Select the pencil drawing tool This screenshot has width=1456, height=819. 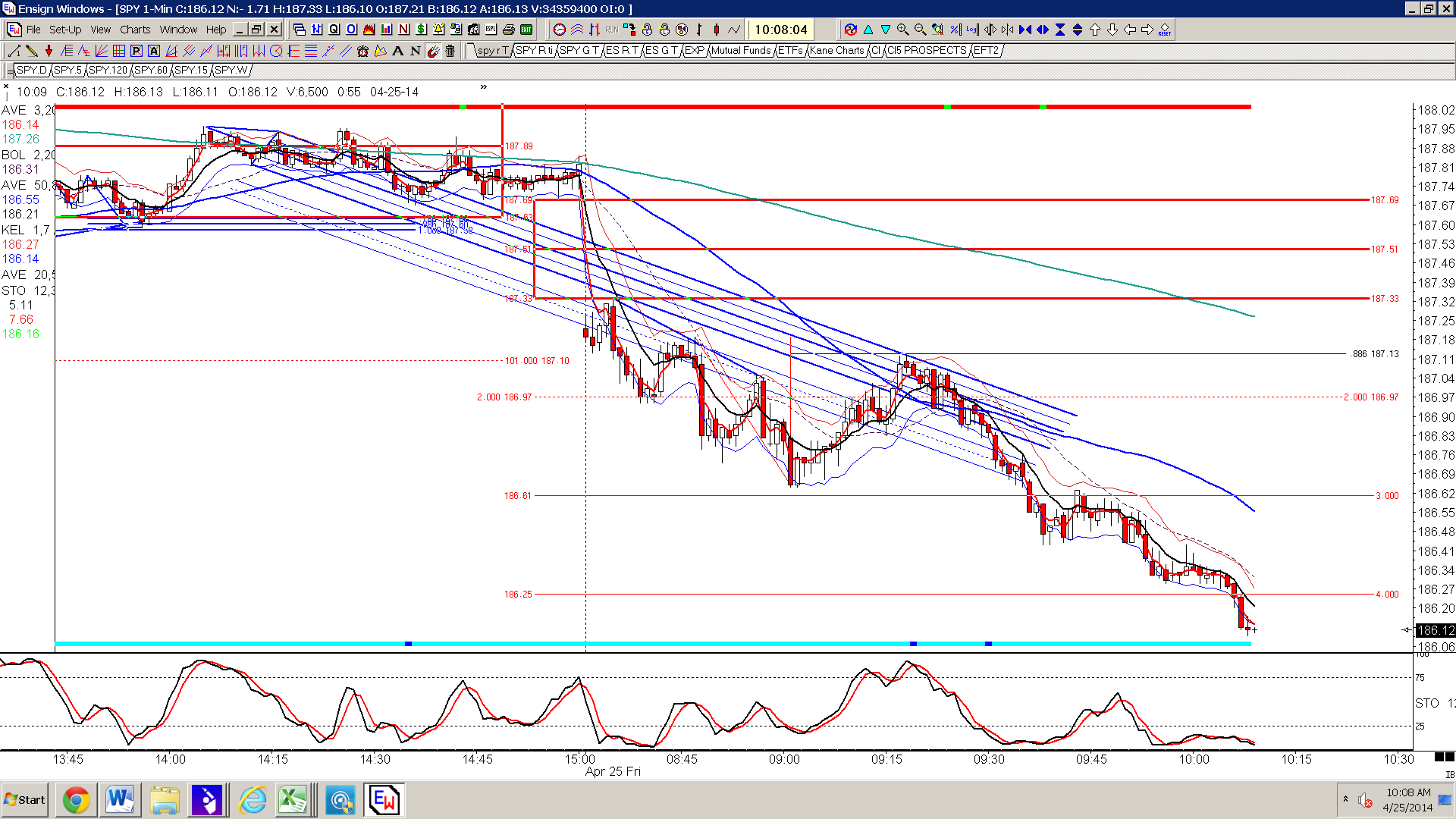pyautogui.click(x=32, y=51)
